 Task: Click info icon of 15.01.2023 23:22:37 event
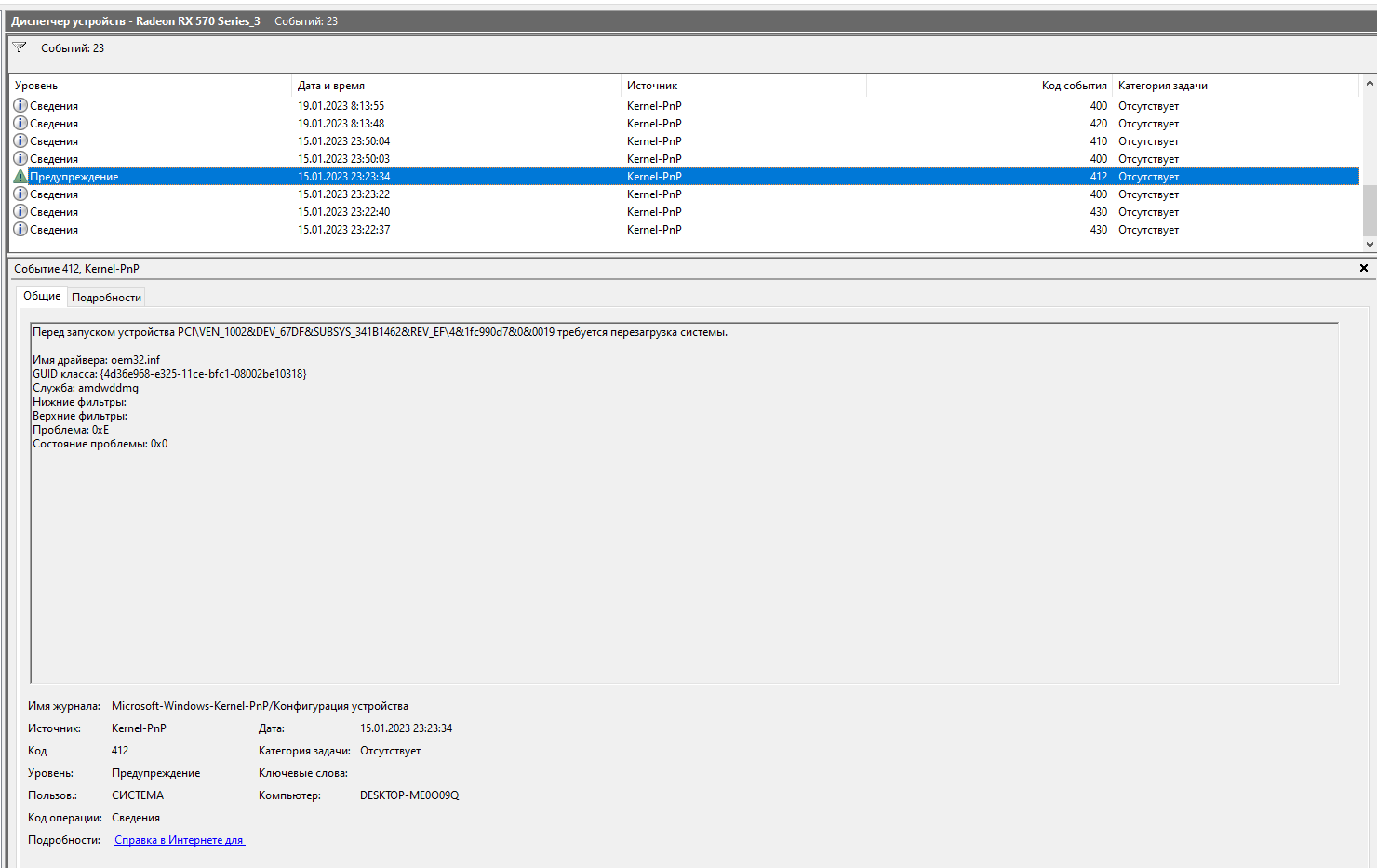[x=20, y=229]
